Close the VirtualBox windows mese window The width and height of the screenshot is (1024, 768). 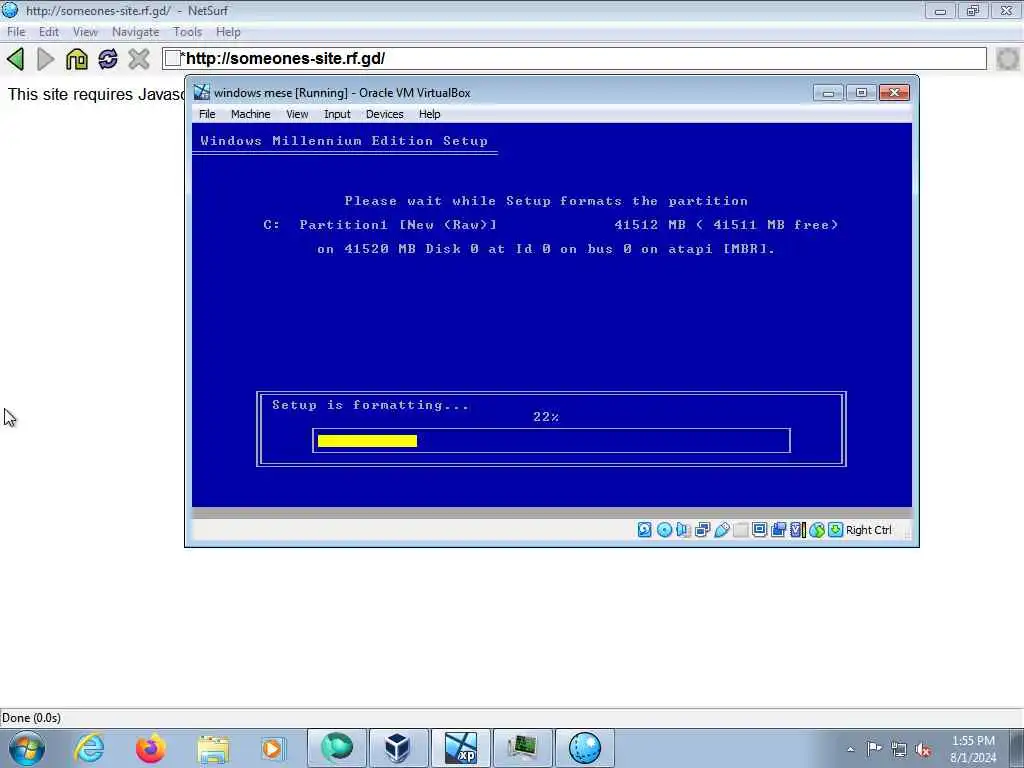coord(894,93)
